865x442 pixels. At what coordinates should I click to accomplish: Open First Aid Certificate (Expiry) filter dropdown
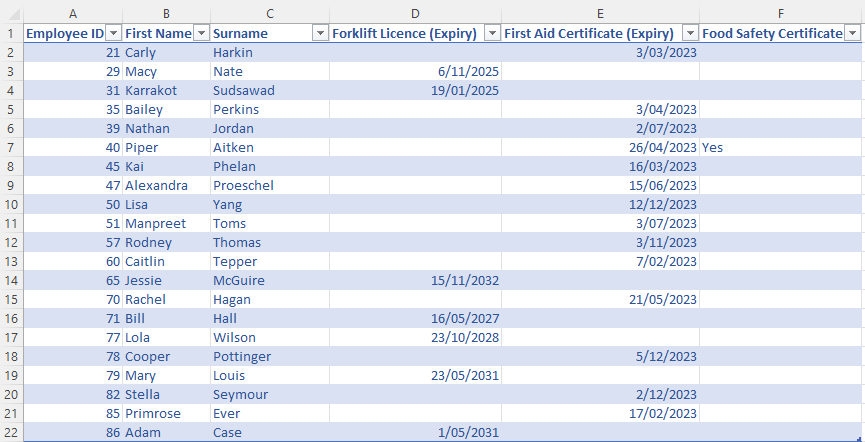(689, 33)
